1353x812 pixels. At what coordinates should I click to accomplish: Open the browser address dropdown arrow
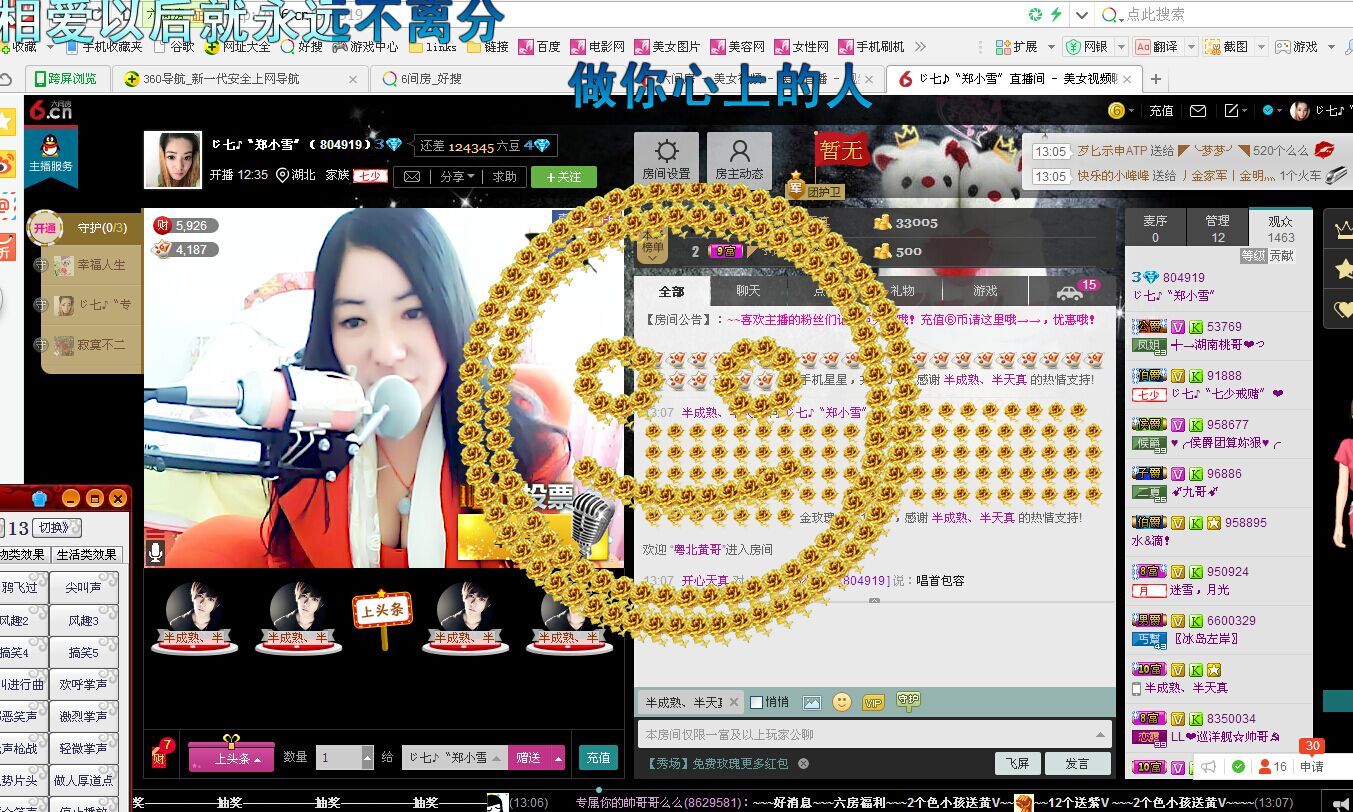pyautogui.click(x=1082, y=15)
